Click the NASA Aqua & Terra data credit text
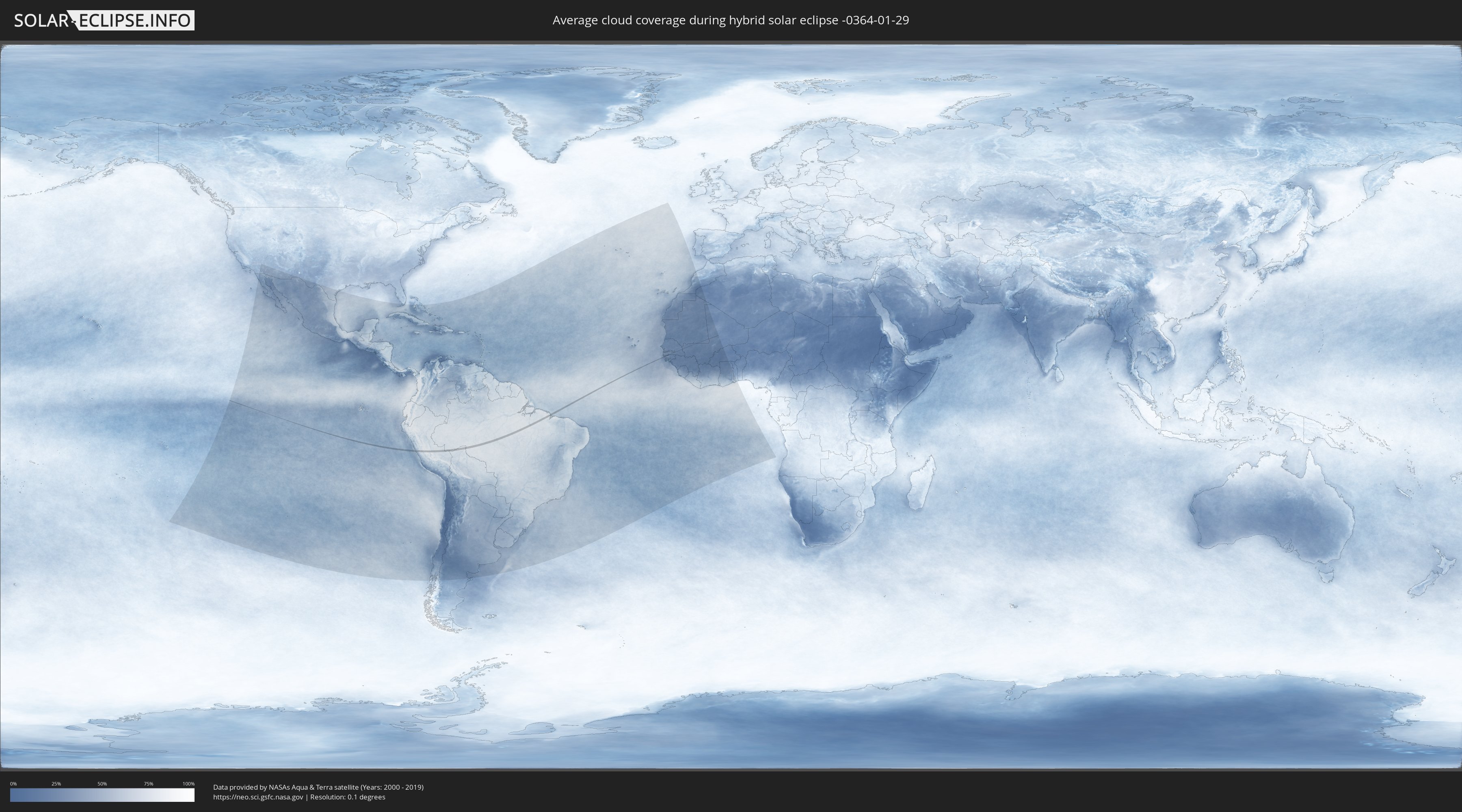1462x812 pixels. pos(318,787)
